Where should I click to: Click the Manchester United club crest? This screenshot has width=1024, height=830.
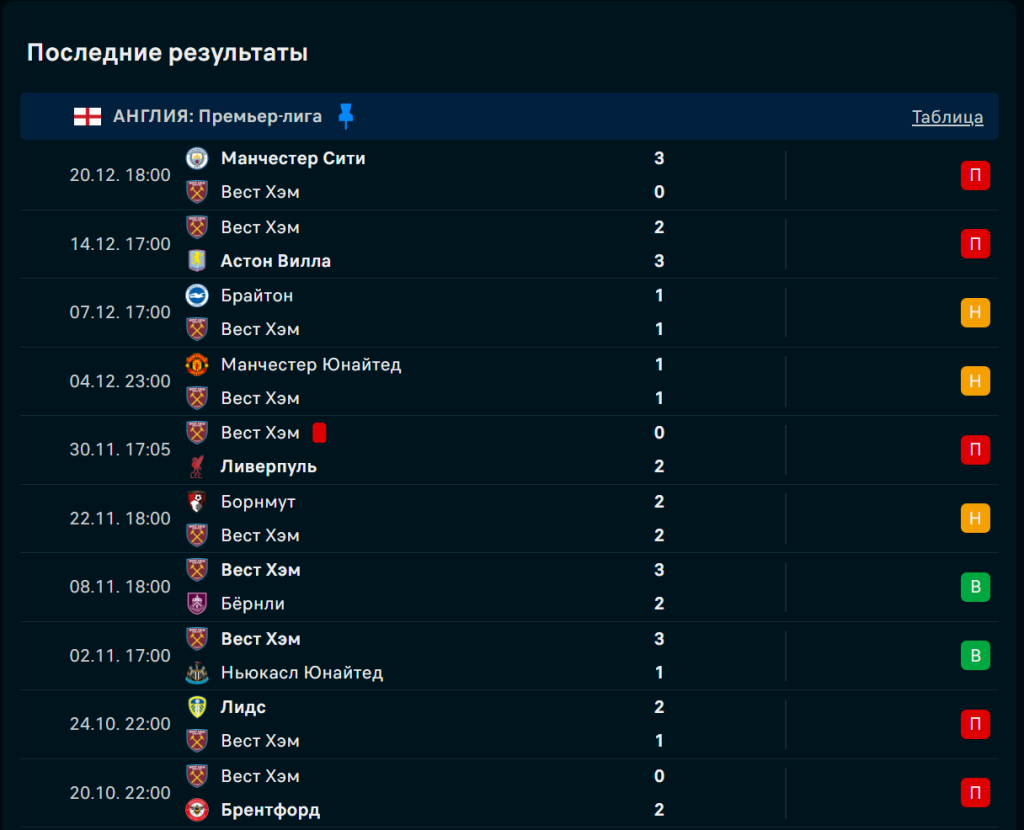197,364
